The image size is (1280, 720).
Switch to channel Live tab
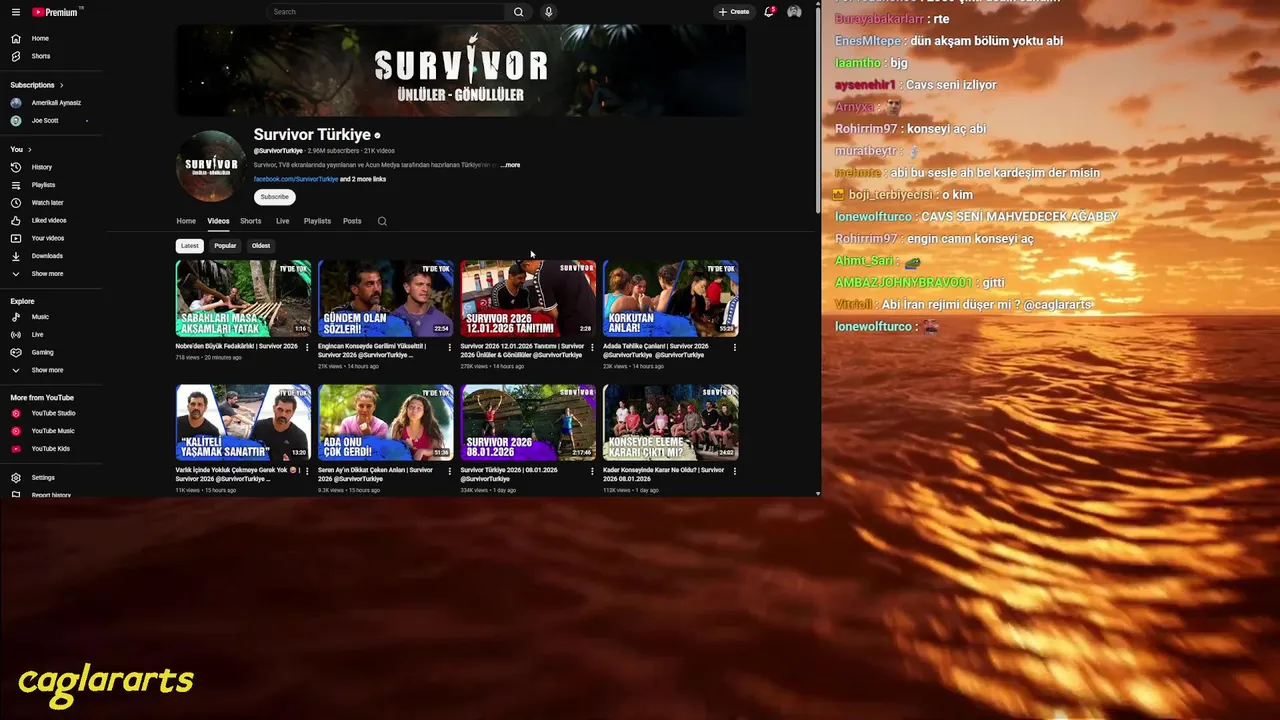(x=283, y=221)
